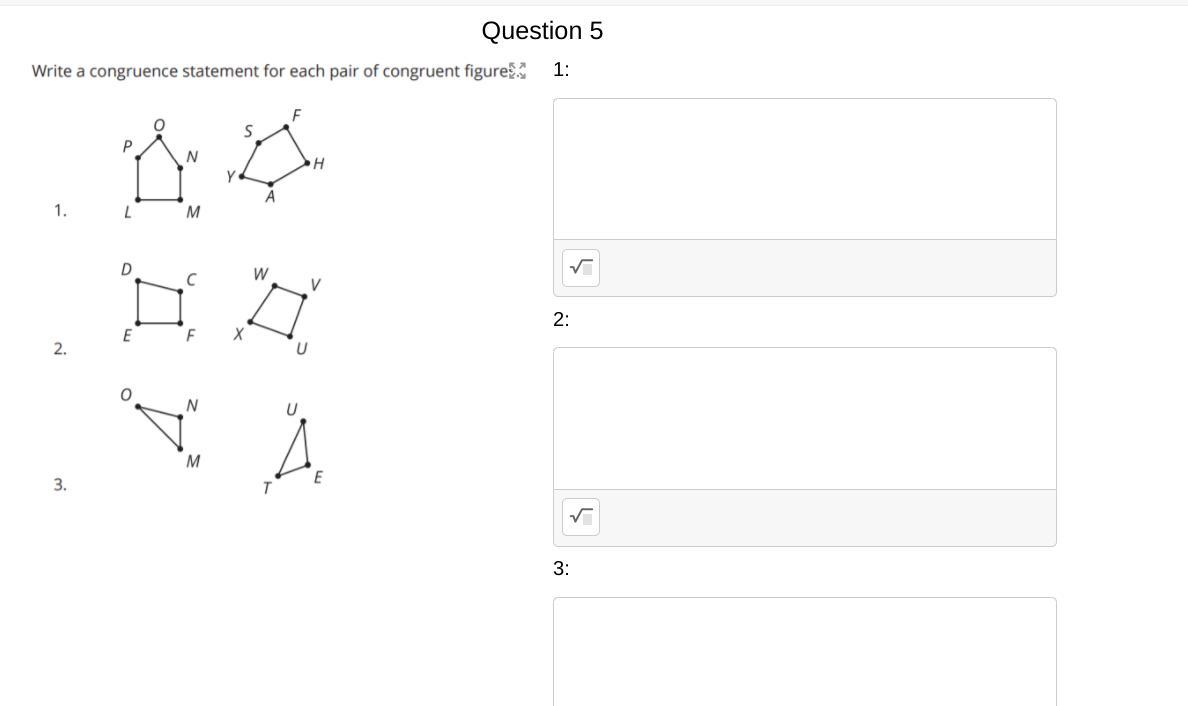This screenshot has width=1188, height=706.
Task: Click the "Question 5" heading
Action: [542, 31]
